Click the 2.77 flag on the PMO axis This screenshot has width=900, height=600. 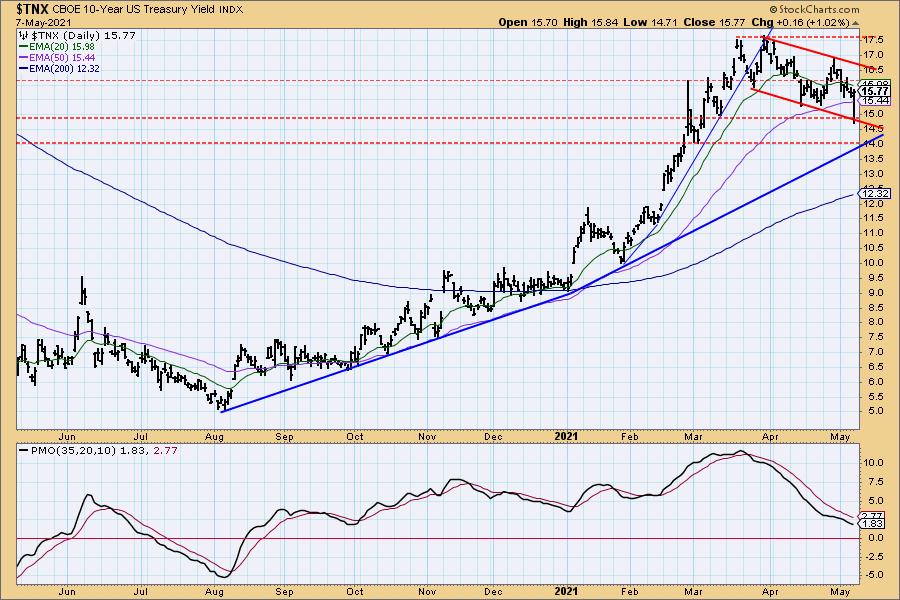coord(873,517)
